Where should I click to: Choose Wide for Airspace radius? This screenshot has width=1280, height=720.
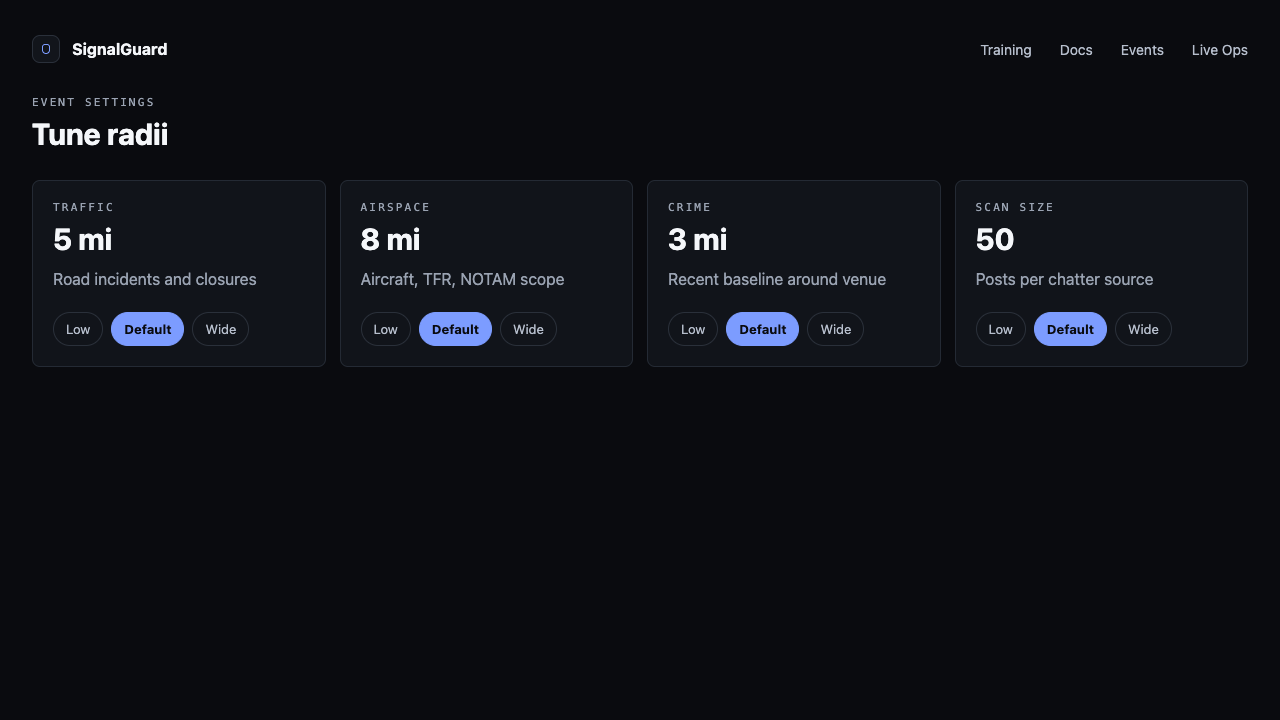[528, 329]
